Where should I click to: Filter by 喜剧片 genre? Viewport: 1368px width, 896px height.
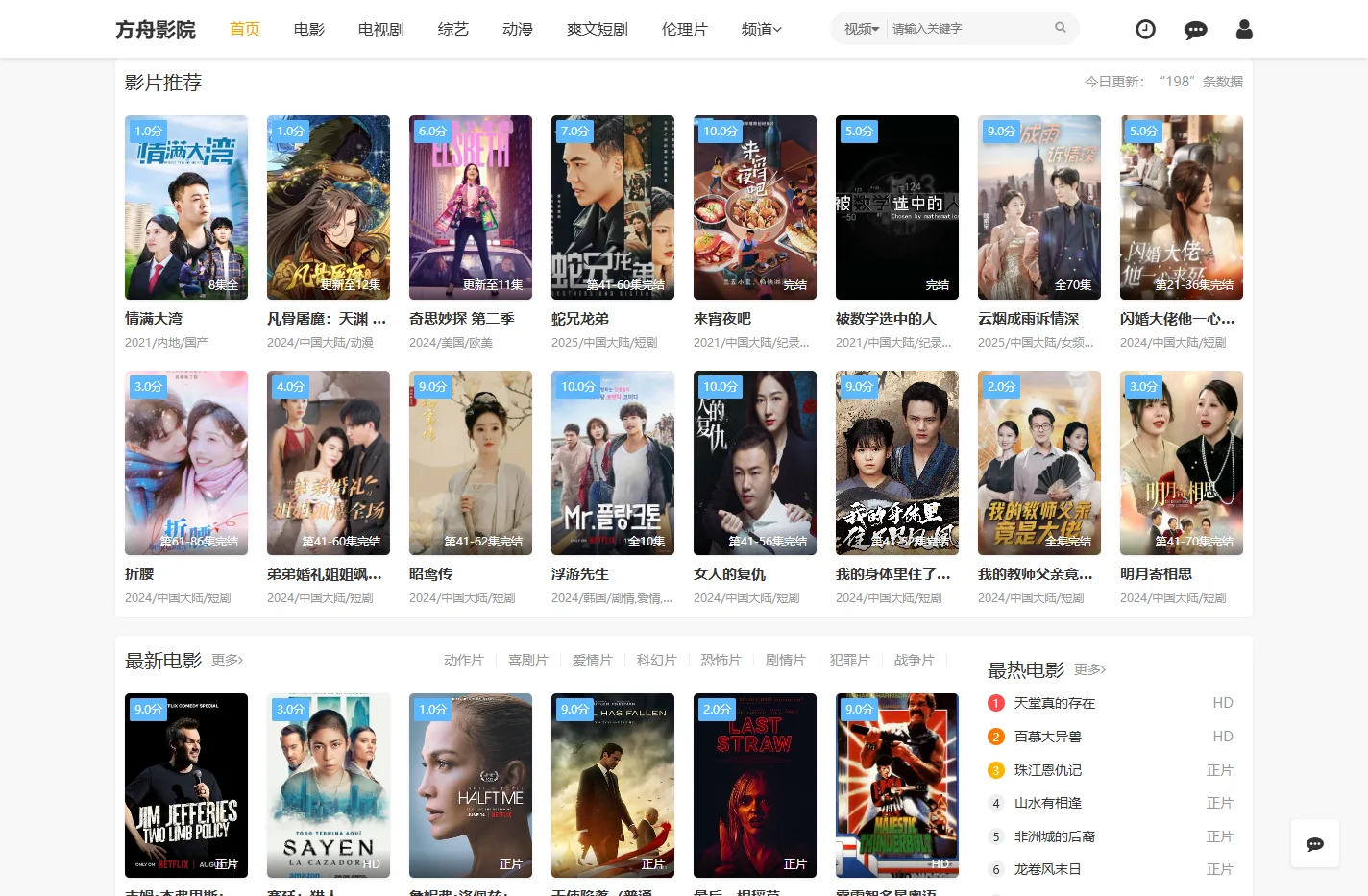528,660
